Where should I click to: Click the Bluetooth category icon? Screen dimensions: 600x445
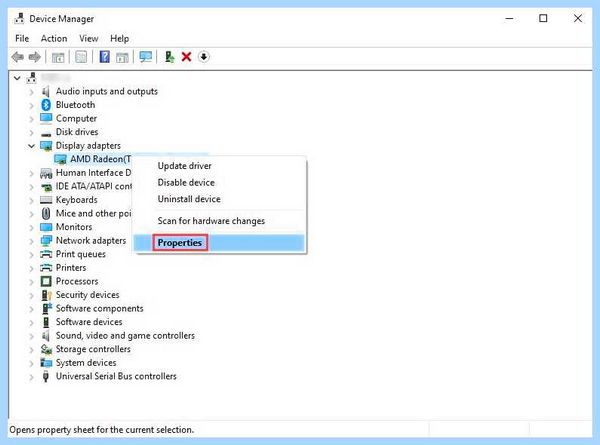pos(46,105)
